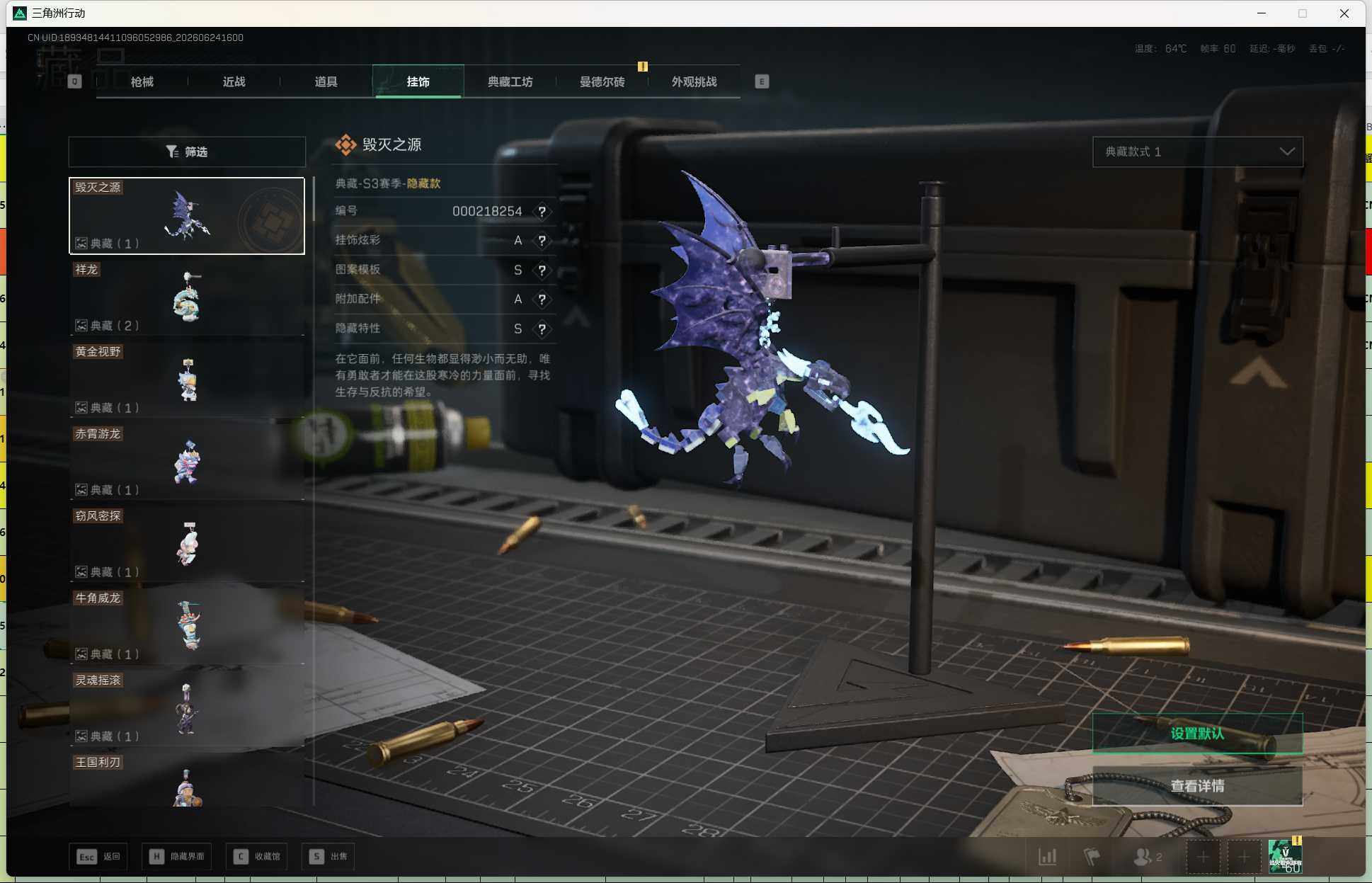Viewport: 1372px width, 883px height.
Task: Open the player avatar level 60
Action: tap(1285, 856)
